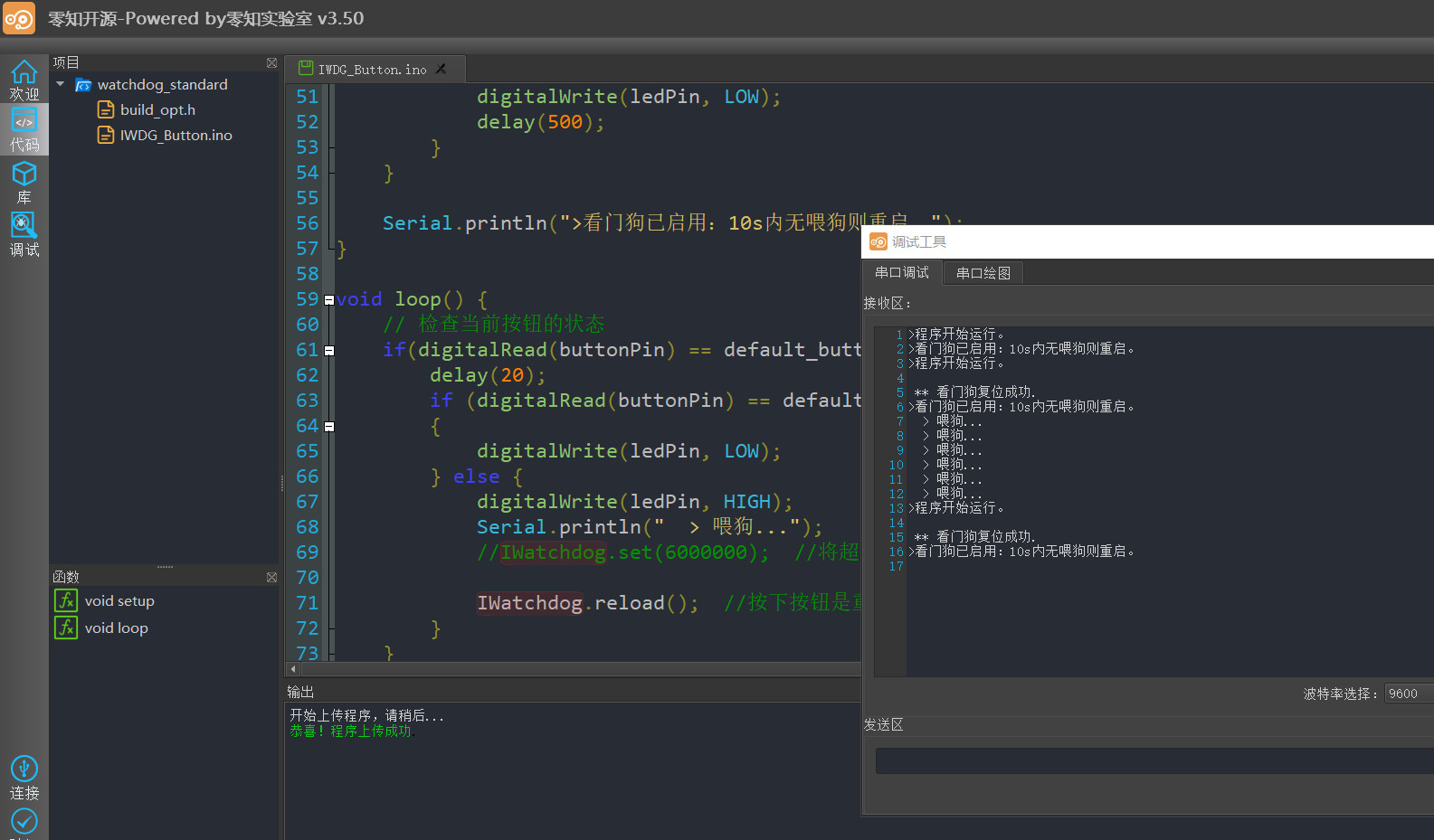Fold the if block at line 61
Viewport: 1434px width, 840px height.
(x=329, y=351)
